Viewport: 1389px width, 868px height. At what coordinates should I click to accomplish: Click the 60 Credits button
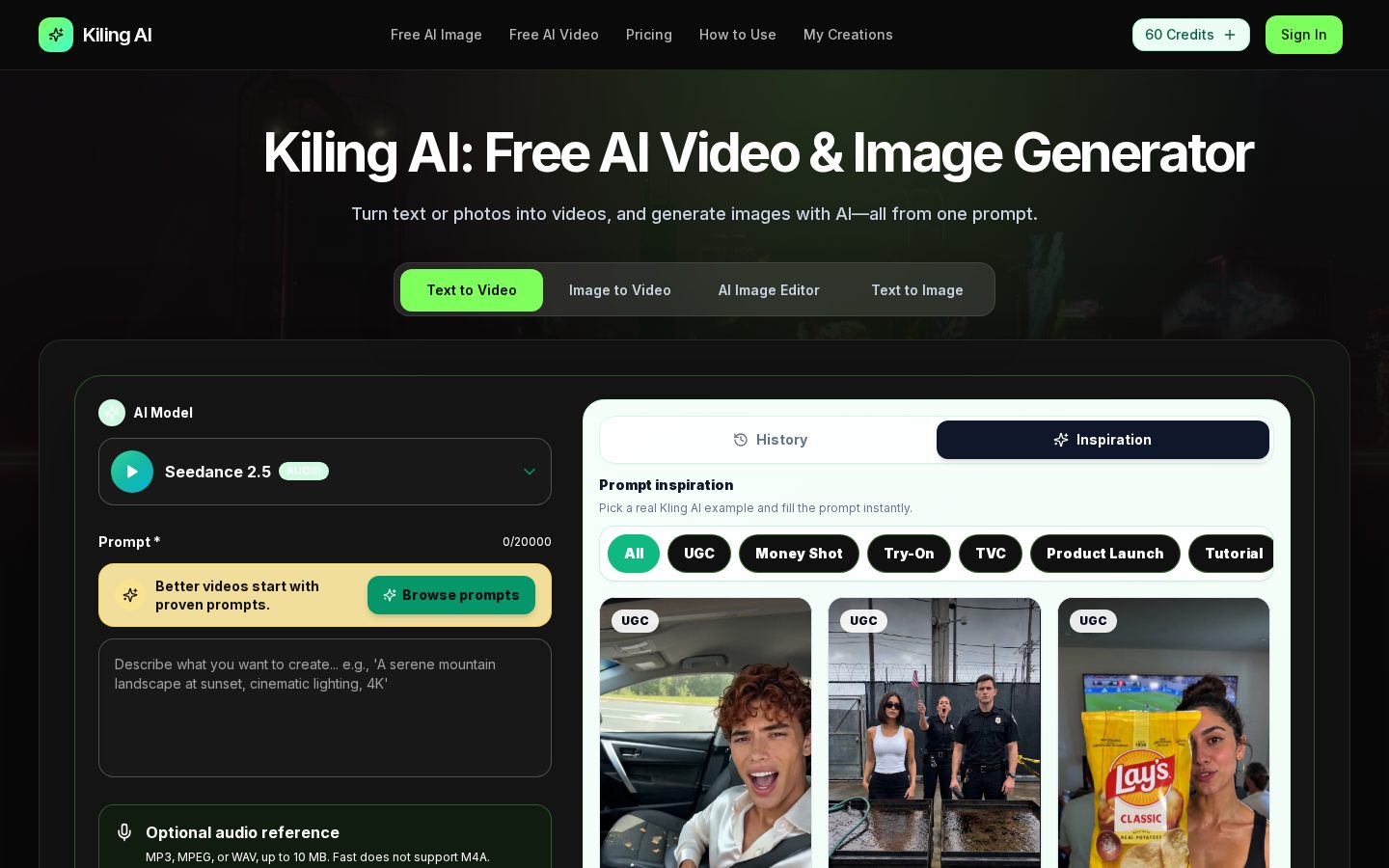(x=1191, y=35)
